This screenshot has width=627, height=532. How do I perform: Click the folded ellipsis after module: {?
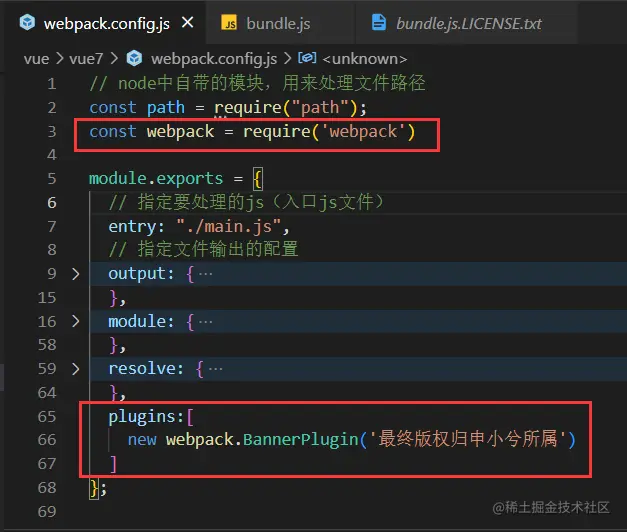click(206, 322)
